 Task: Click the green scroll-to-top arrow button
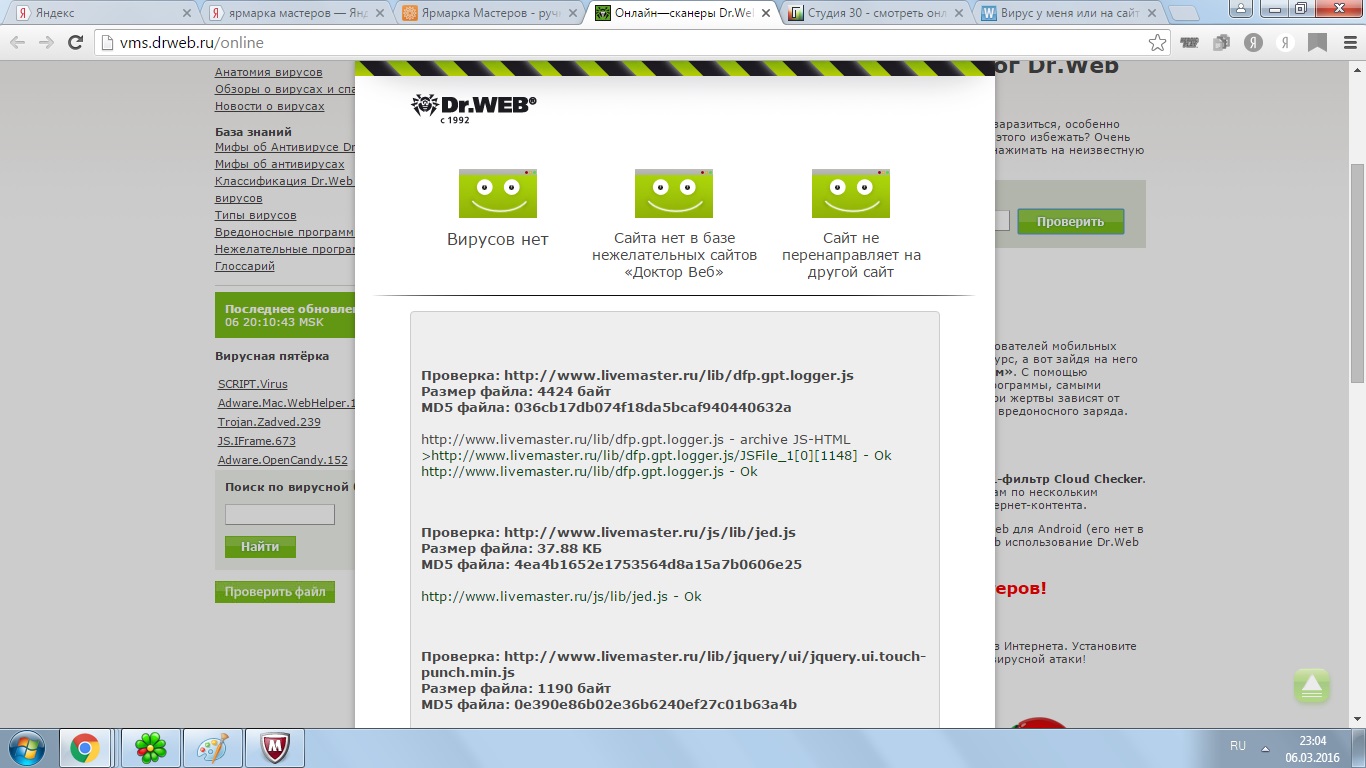pyautogui.click(x=1312, y=686)
